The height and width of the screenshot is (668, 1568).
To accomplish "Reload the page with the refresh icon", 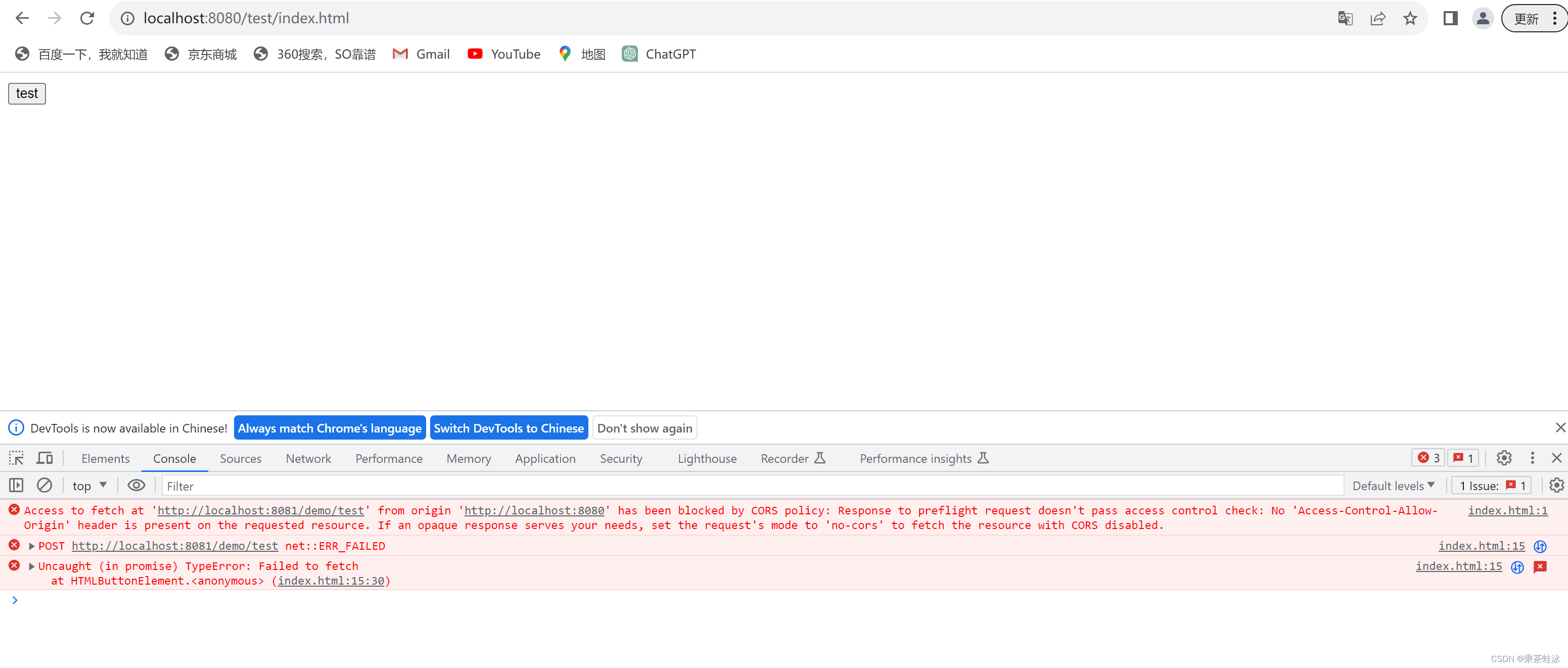I will pyautogui.click(x=87, y=18).
